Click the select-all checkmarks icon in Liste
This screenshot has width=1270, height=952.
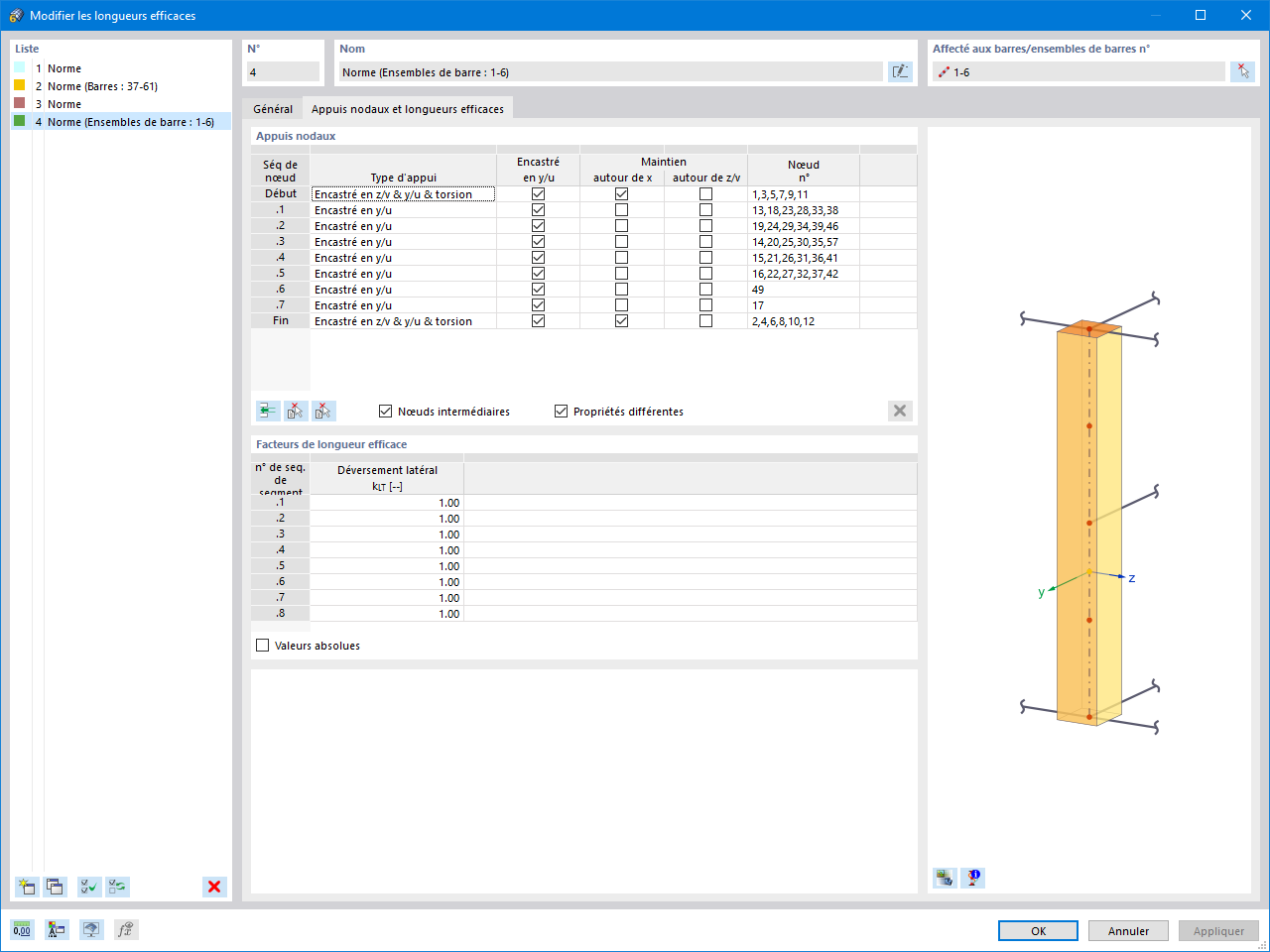(x=89, y=887)
